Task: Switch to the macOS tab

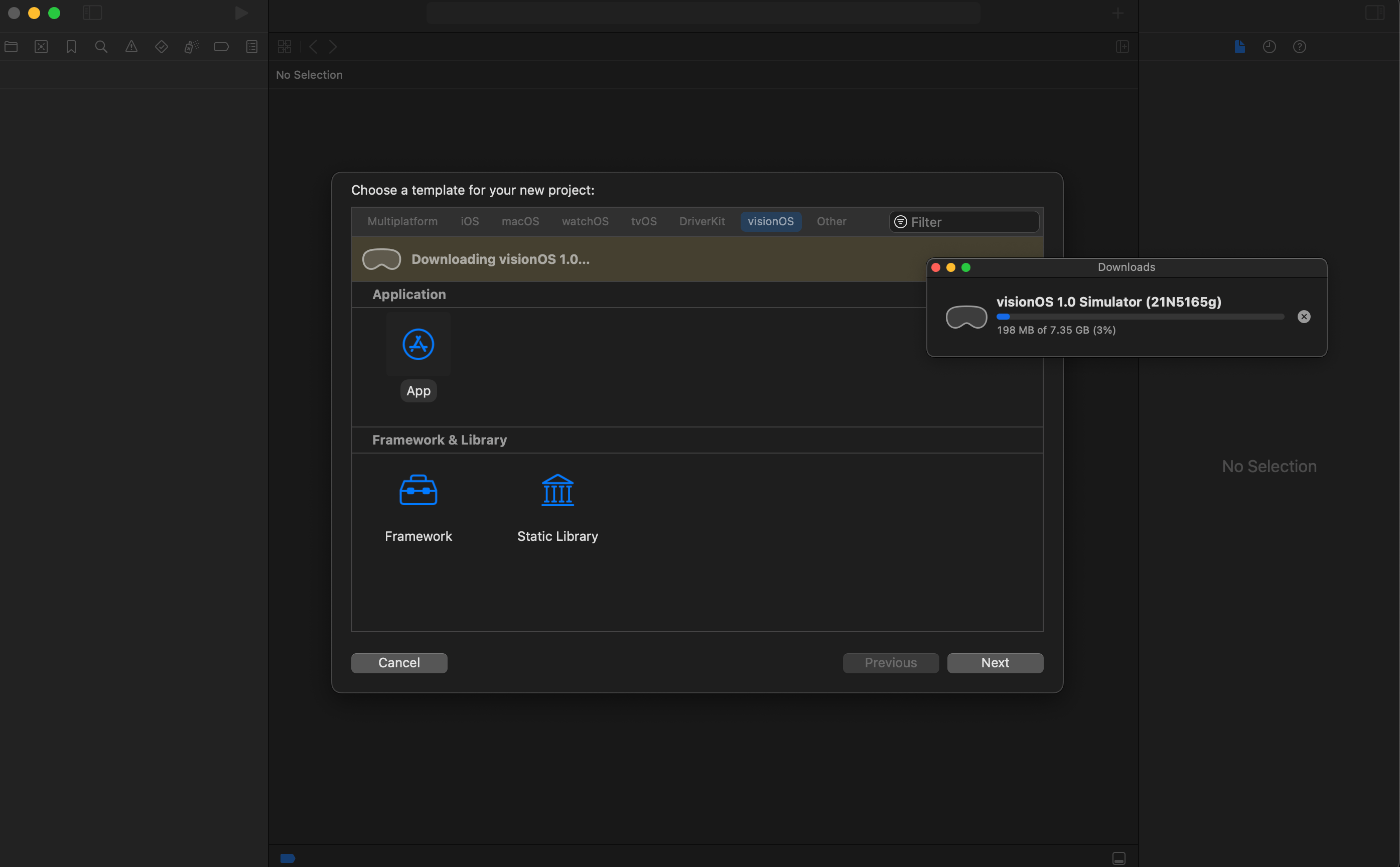Action: click(520, 222)
